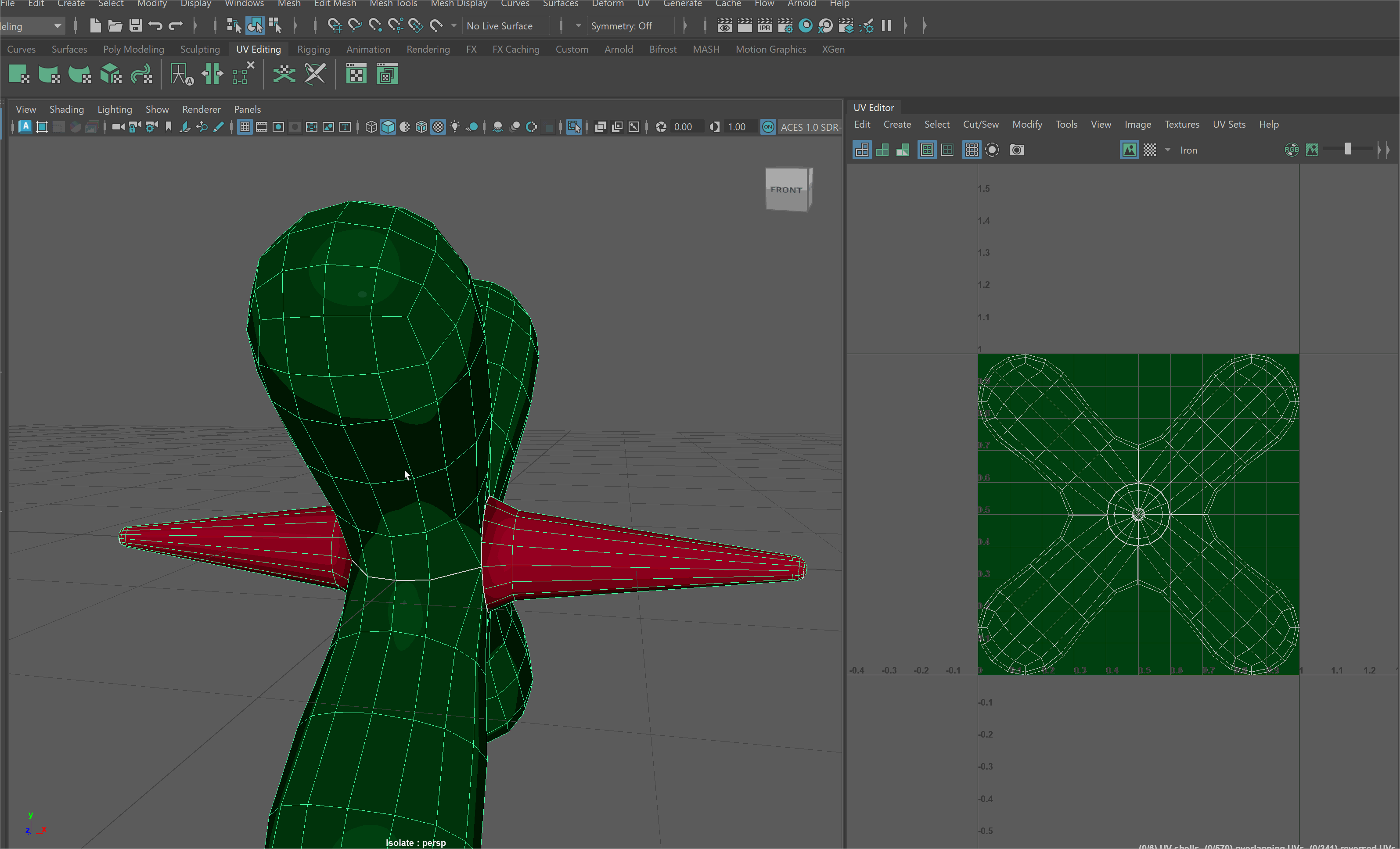Select the 3D Cut and Sew UV tool
The image size is (1400, 849).
(x=315, y=75)
